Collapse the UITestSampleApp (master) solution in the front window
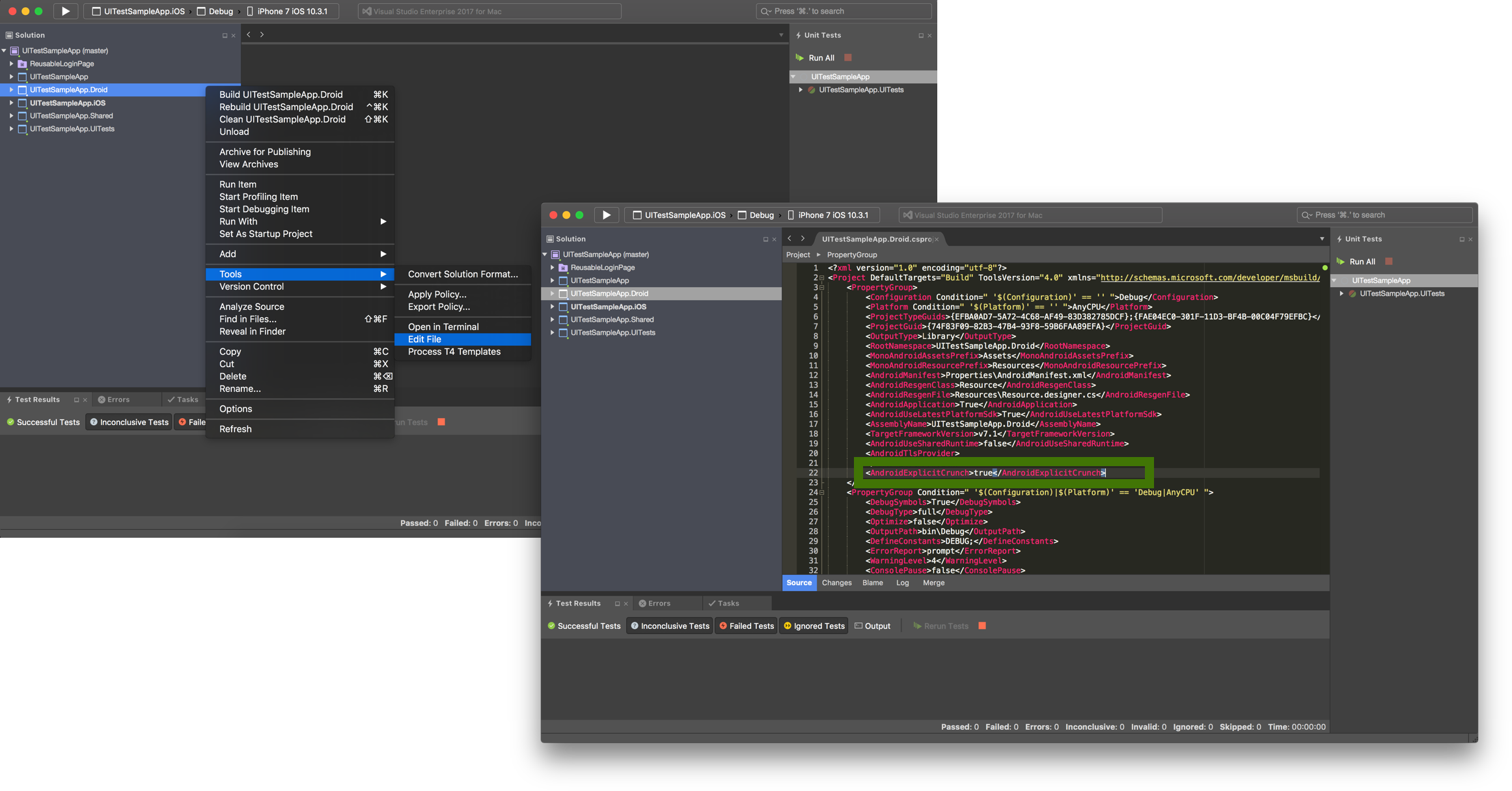The width and height of the screenshot is (1512, 791). click(545, 255)
